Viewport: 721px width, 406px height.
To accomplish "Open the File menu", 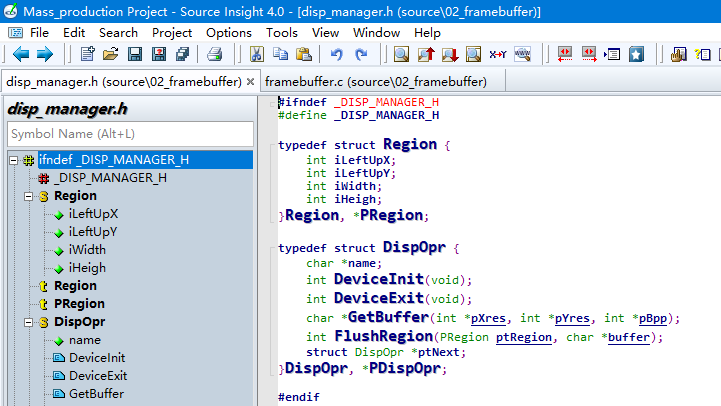I will pos(39,33).
